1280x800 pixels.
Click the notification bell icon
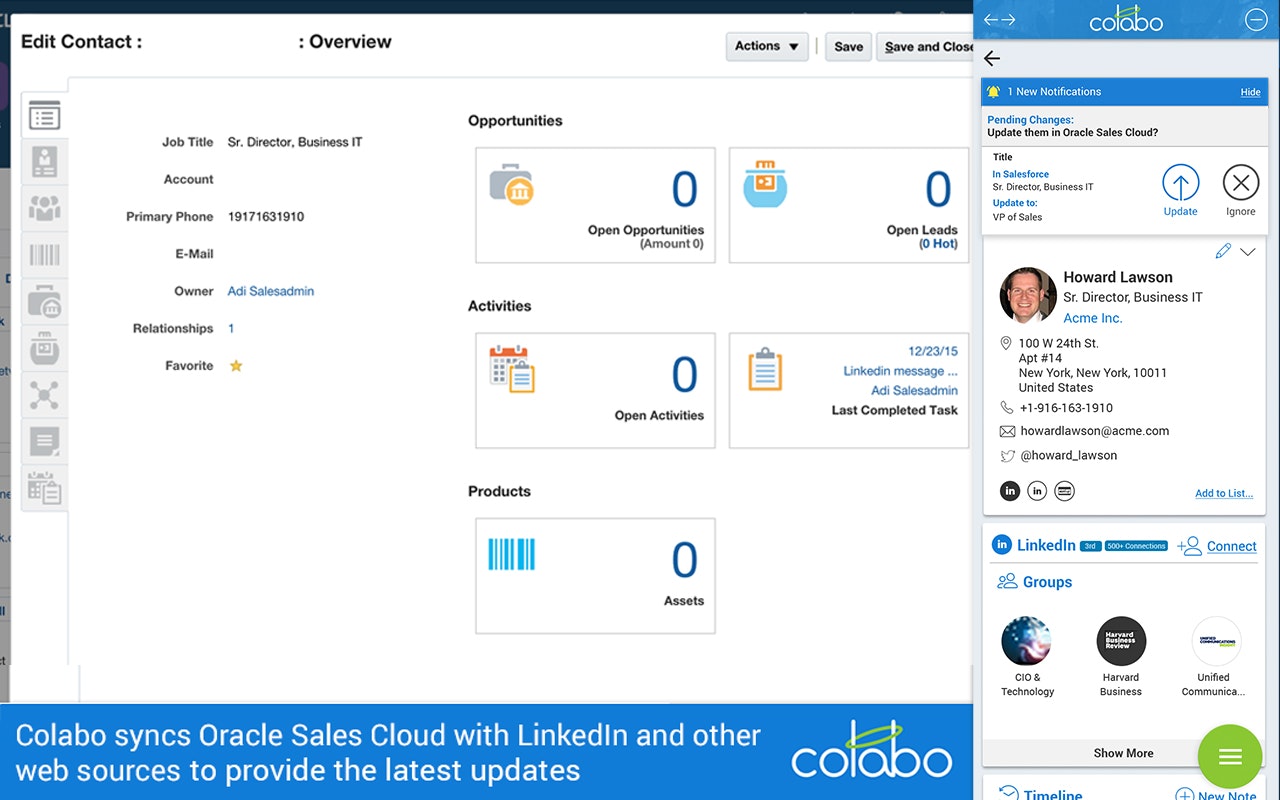coord(993,92)
